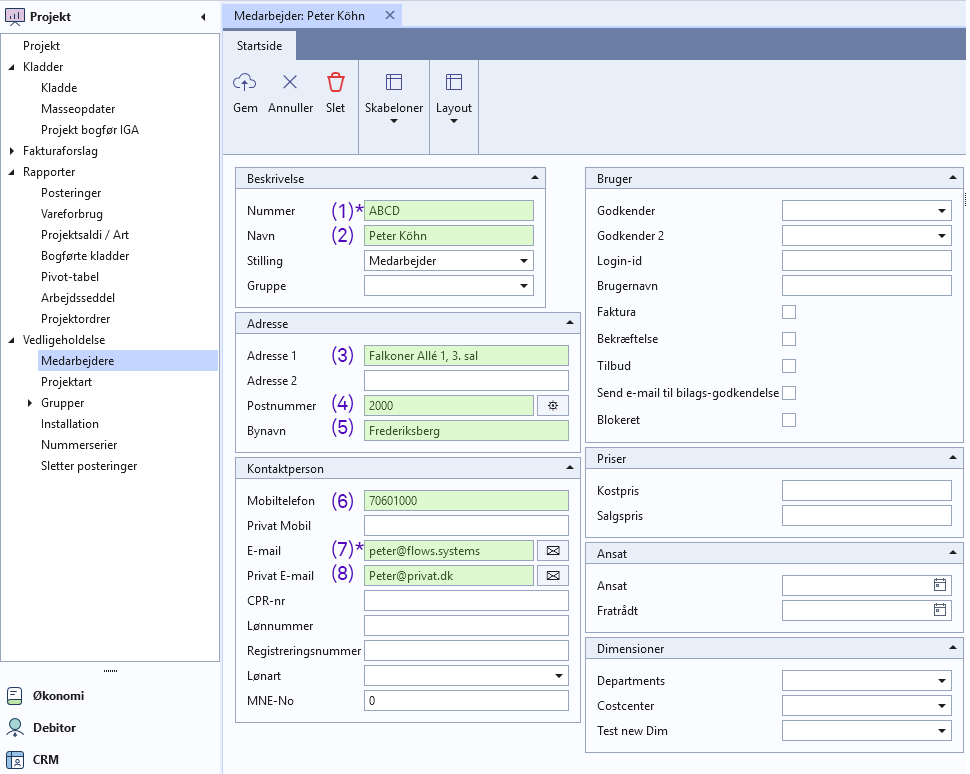The height and width of the screenshot is (774, 970).
Task: Click the Kostpris input field
Action: 866,490
